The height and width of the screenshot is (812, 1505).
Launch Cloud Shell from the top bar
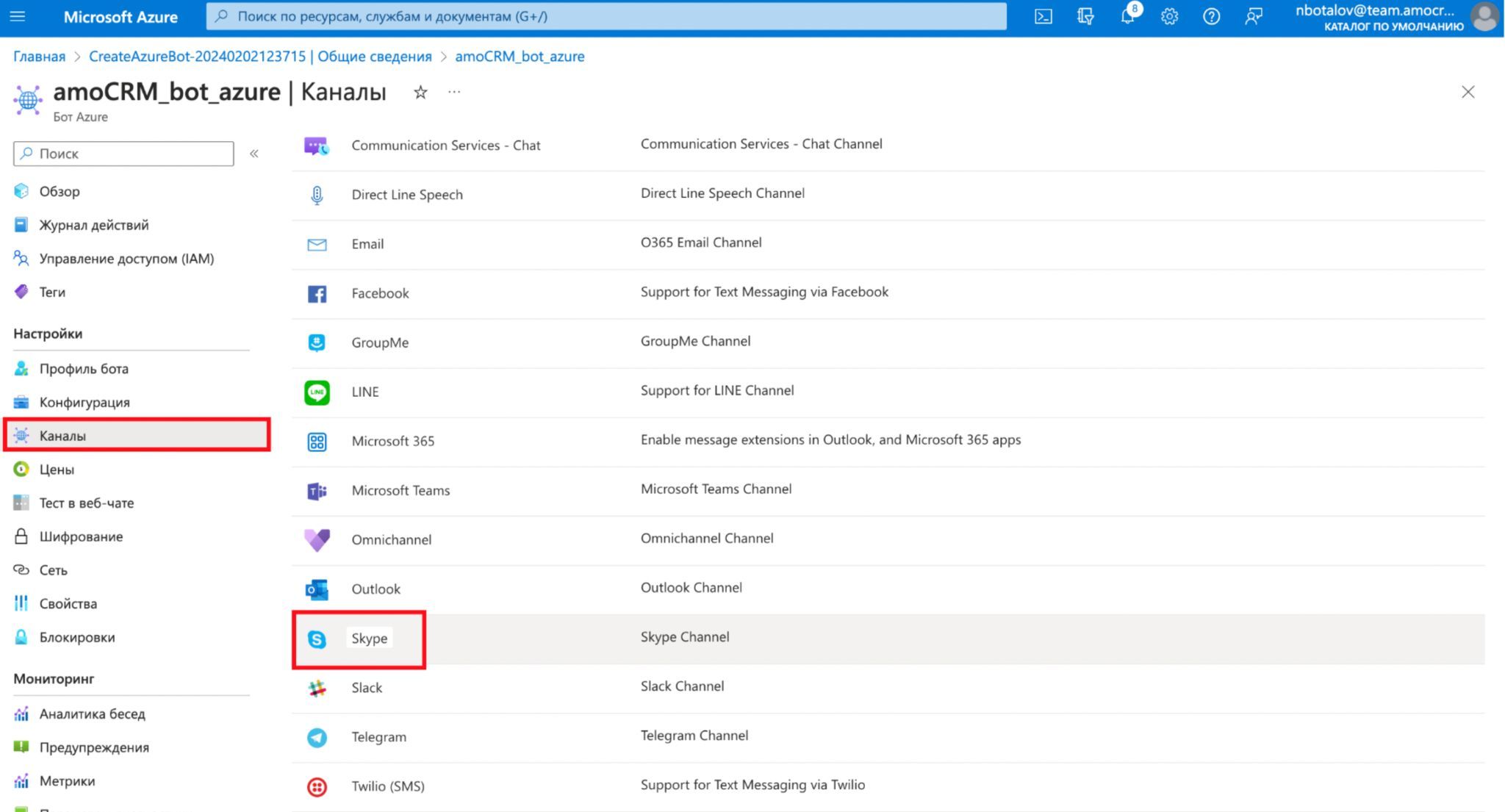tap(1043, 16)
